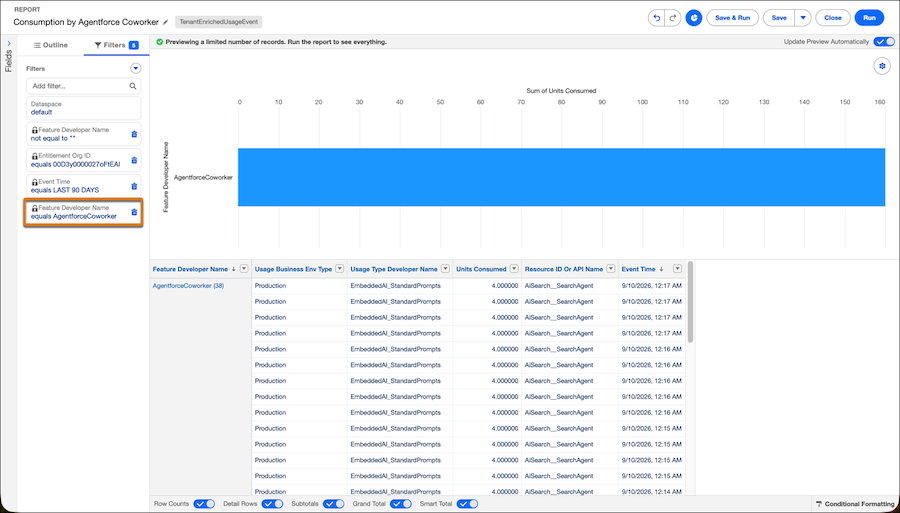This screenshot has width=900, height=513.
Task: Click search icon in Add filter box
Action: click(x=133, y=86)
